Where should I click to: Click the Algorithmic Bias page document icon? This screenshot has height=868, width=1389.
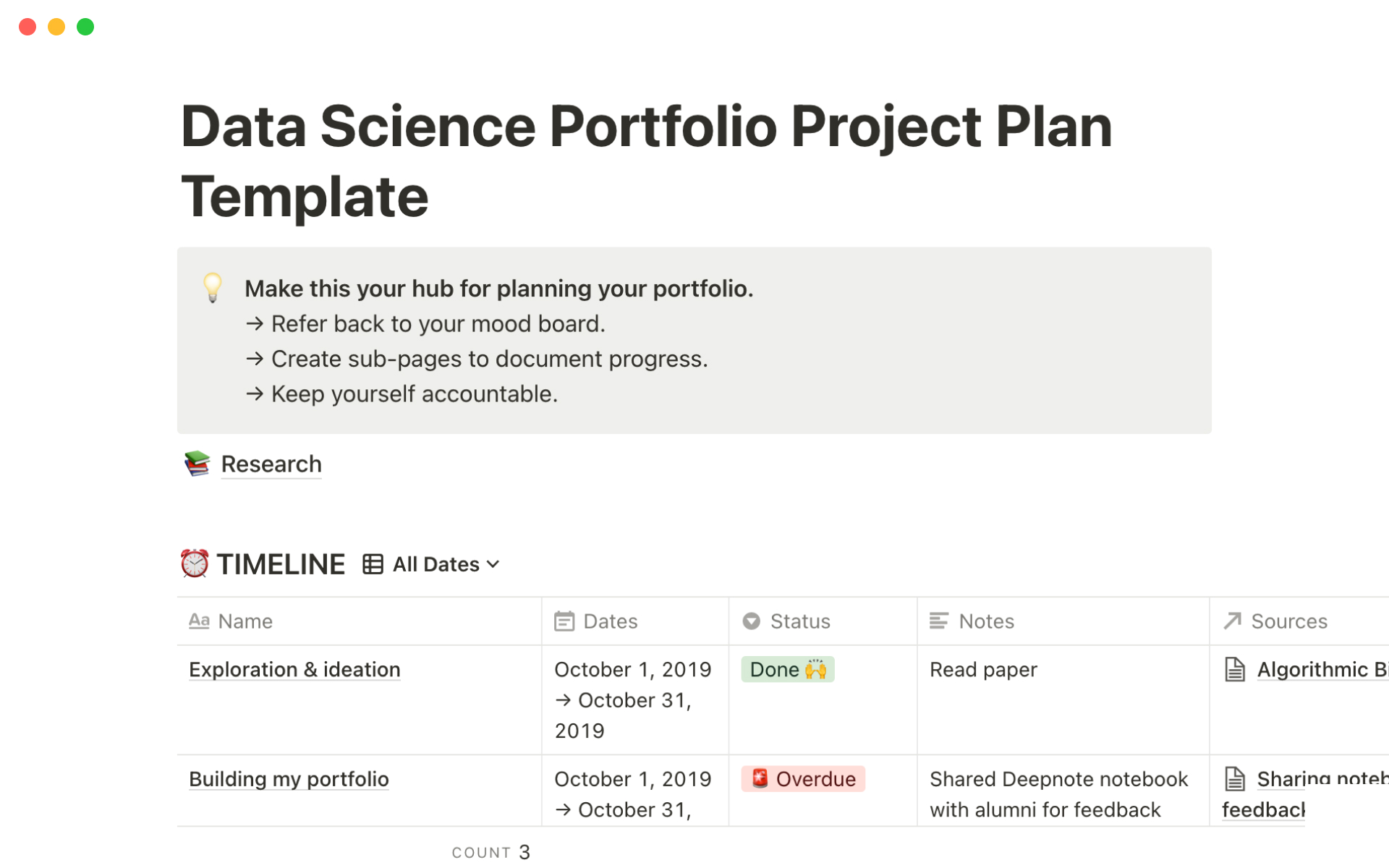tap(1235, 670)
